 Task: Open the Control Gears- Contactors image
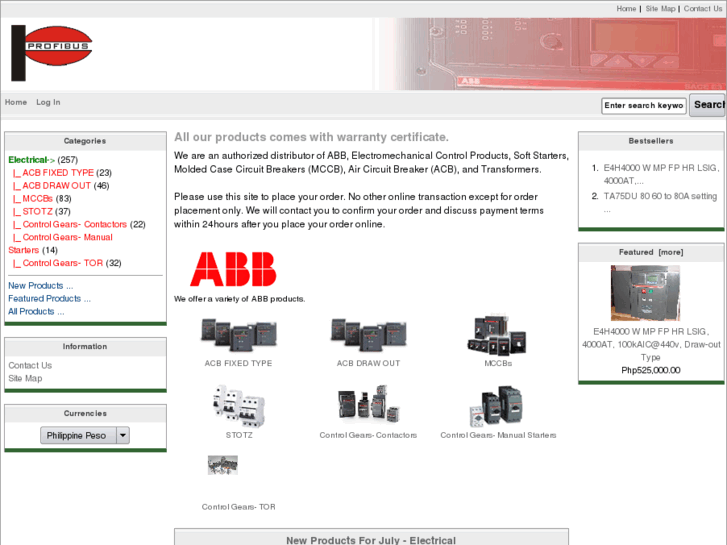[x=368, y=404]
